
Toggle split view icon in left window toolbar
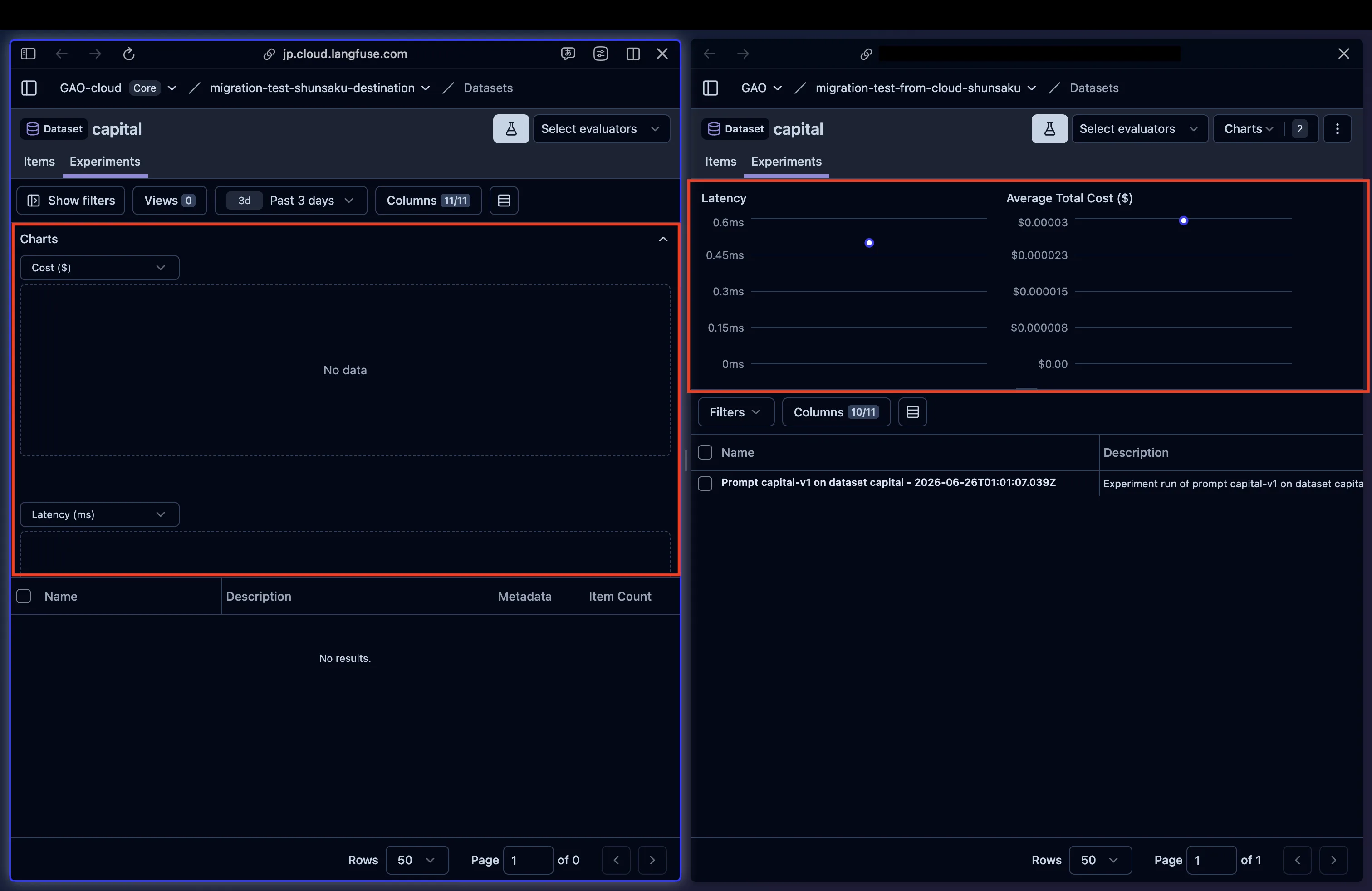coord(633,54)
